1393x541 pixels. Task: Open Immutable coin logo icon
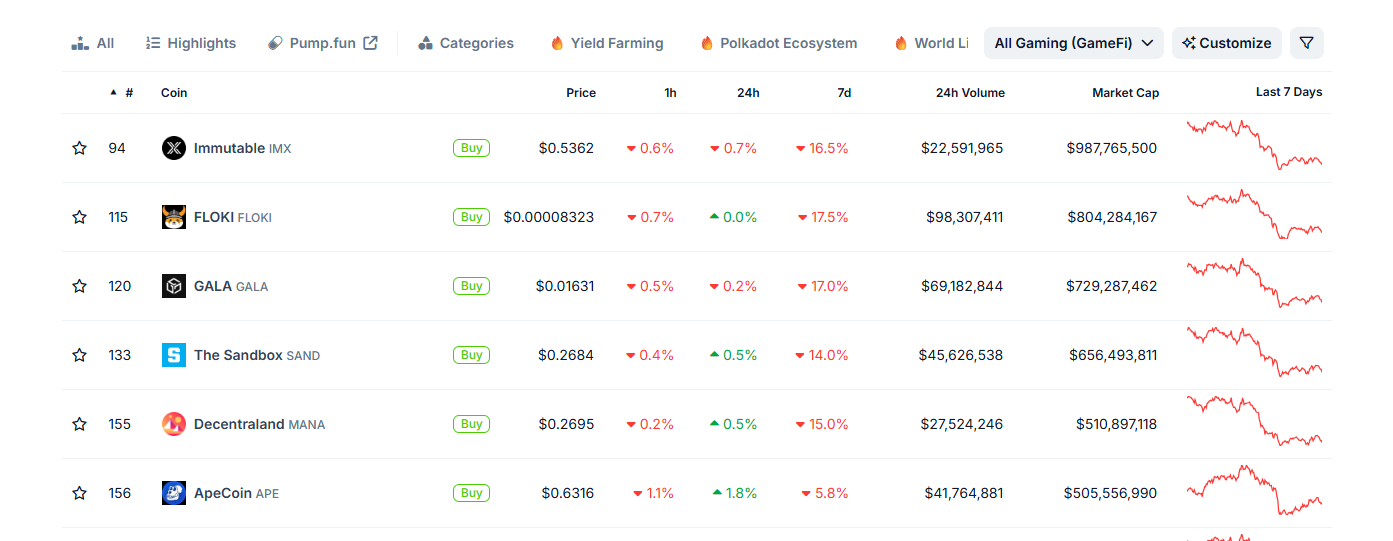174,148
